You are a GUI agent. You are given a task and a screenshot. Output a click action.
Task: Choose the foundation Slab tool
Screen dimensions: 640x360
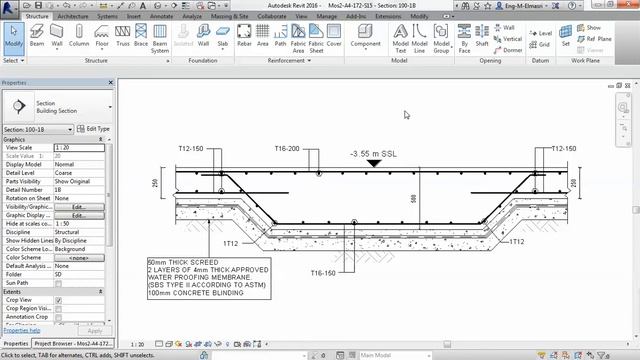[222, 36]
